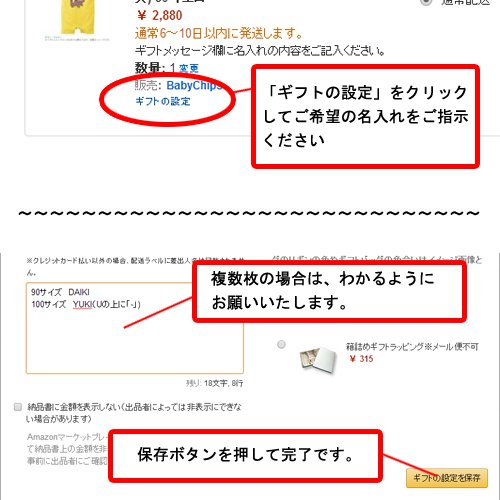Select the 通常配送 shipping radio button
Screen dimensions: 500x500
425,2
